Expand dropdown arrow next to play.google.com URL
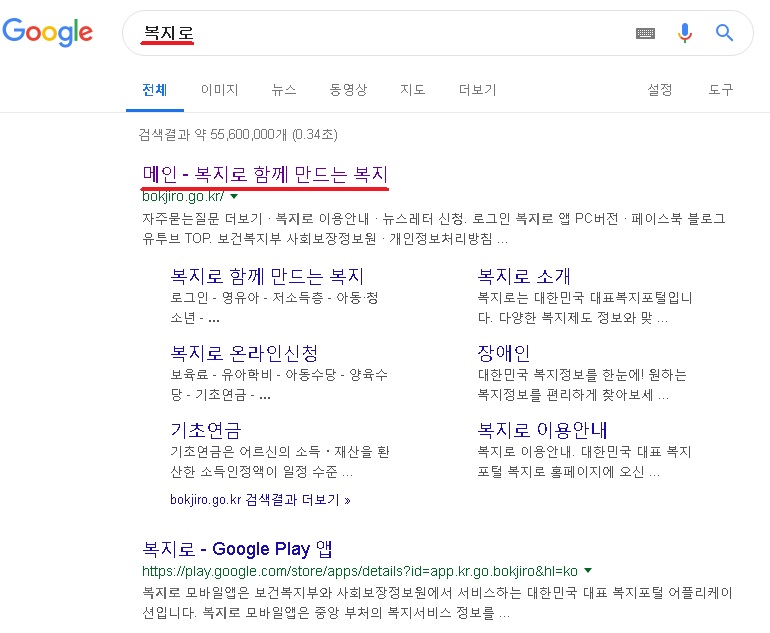The height and width of the screenshot is (633, 770). [x=588, y=571]
